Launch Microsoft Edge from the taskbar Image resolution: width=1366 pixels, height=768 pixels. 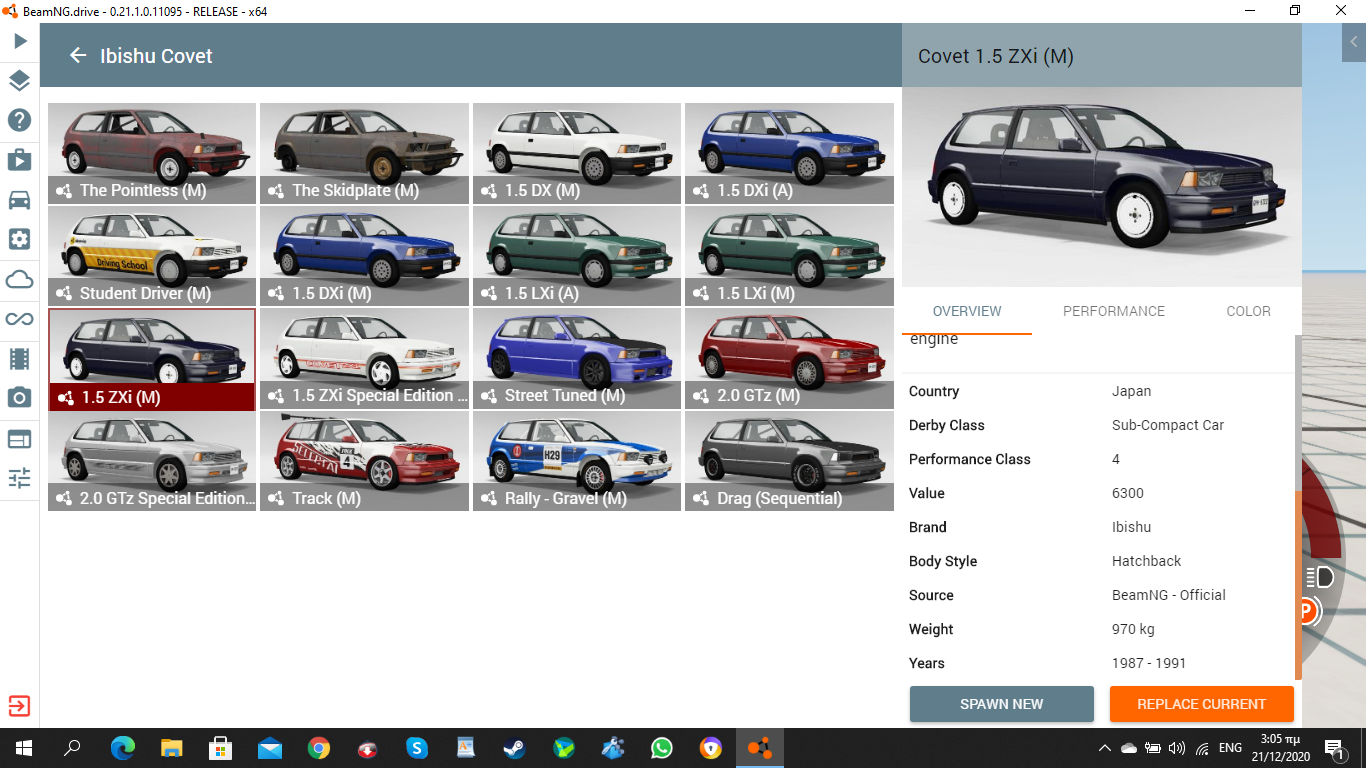click(x=122, y=748)
